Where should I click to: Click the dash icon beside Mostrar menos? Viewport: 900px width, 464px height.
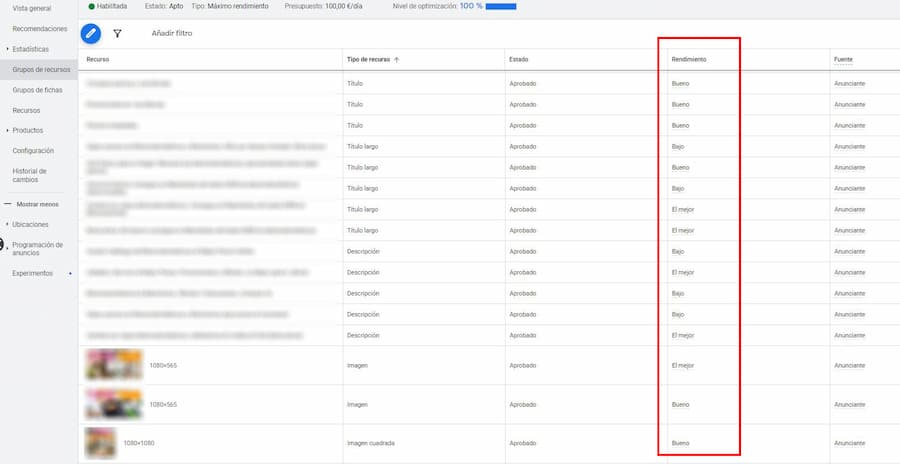point(8,204)
